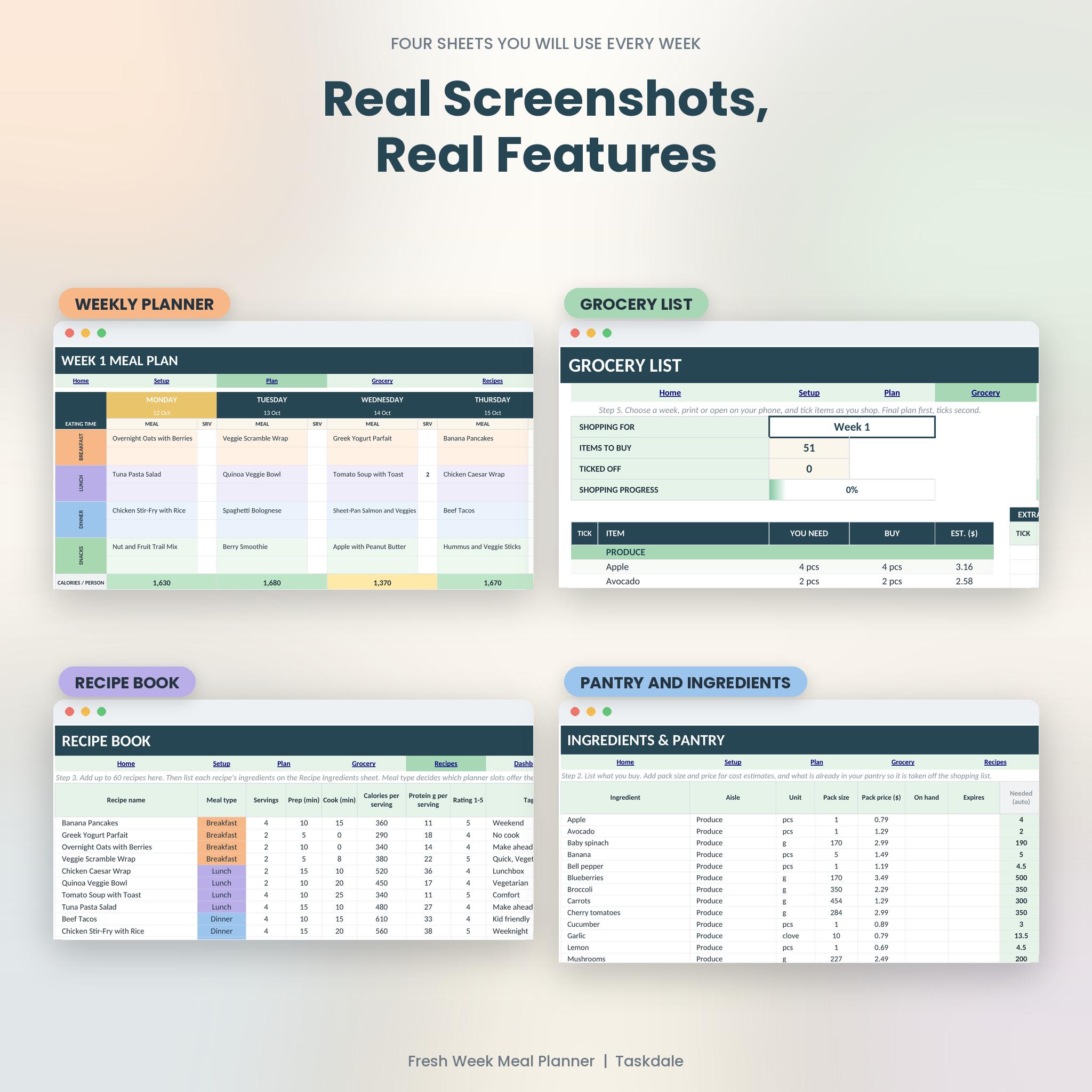This screenshot has width=1092, height=1092.
Task: Open Grocery link in Recipe Book window
Action: tap(364, 764)
